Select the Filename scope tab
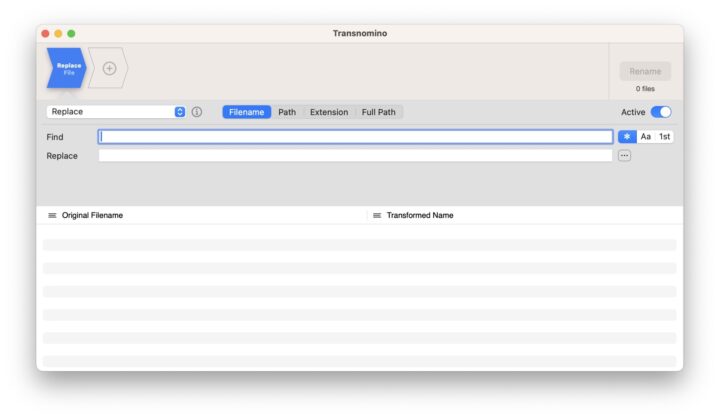Image resolution: width=720 pixels, height=419 pixels. point(247,112)
